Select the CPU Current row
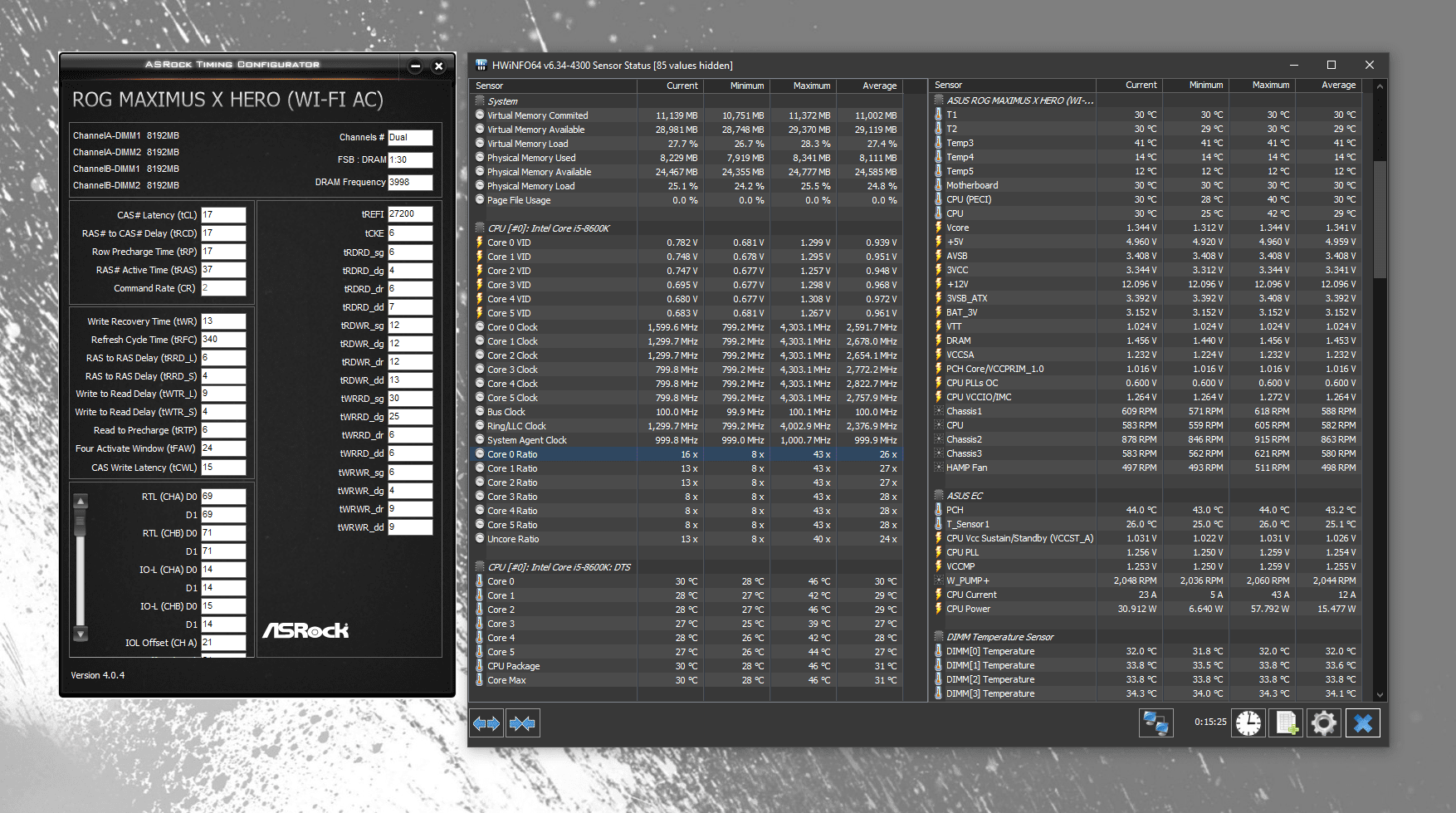 (x=1146, y=595)
